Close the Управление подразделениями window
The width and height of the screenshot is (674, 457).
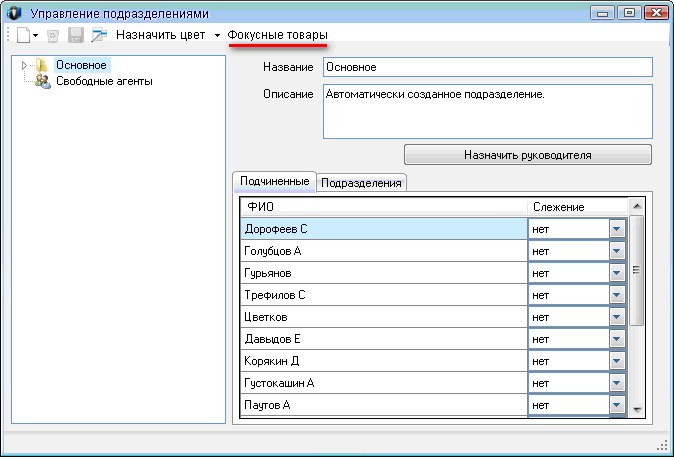point(656,12)
